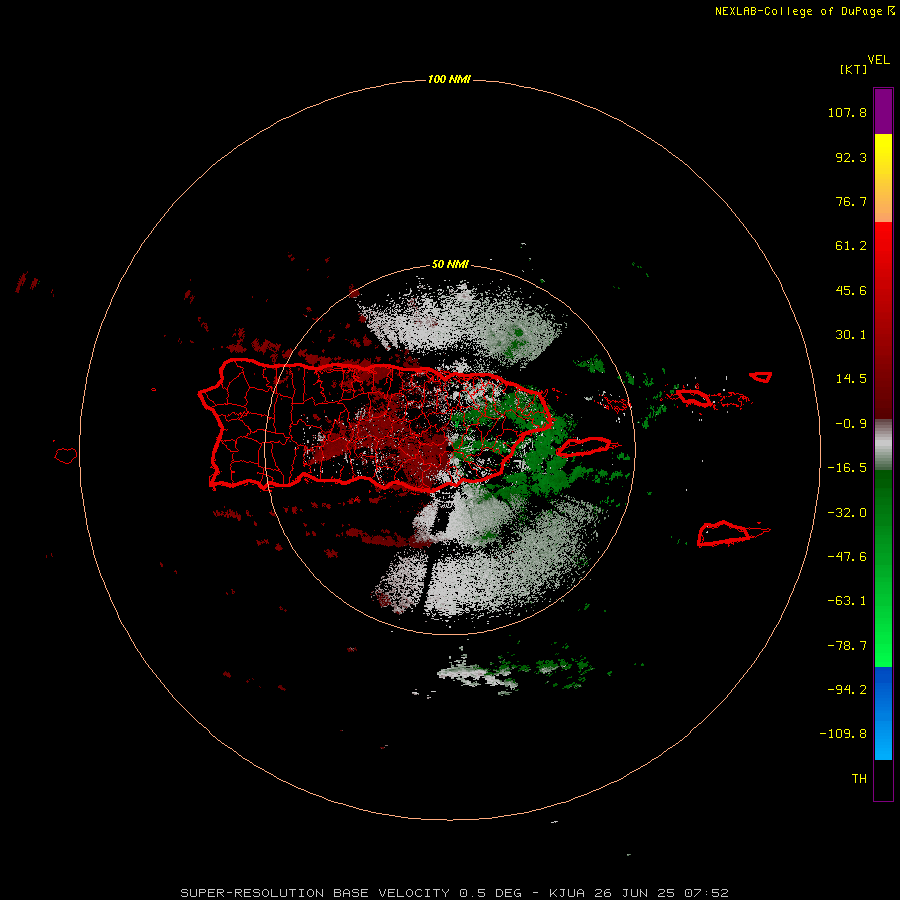This screenshot has width=900, height=900.
Task: Click the blue segment of the color bar
Action: (883, 713)
